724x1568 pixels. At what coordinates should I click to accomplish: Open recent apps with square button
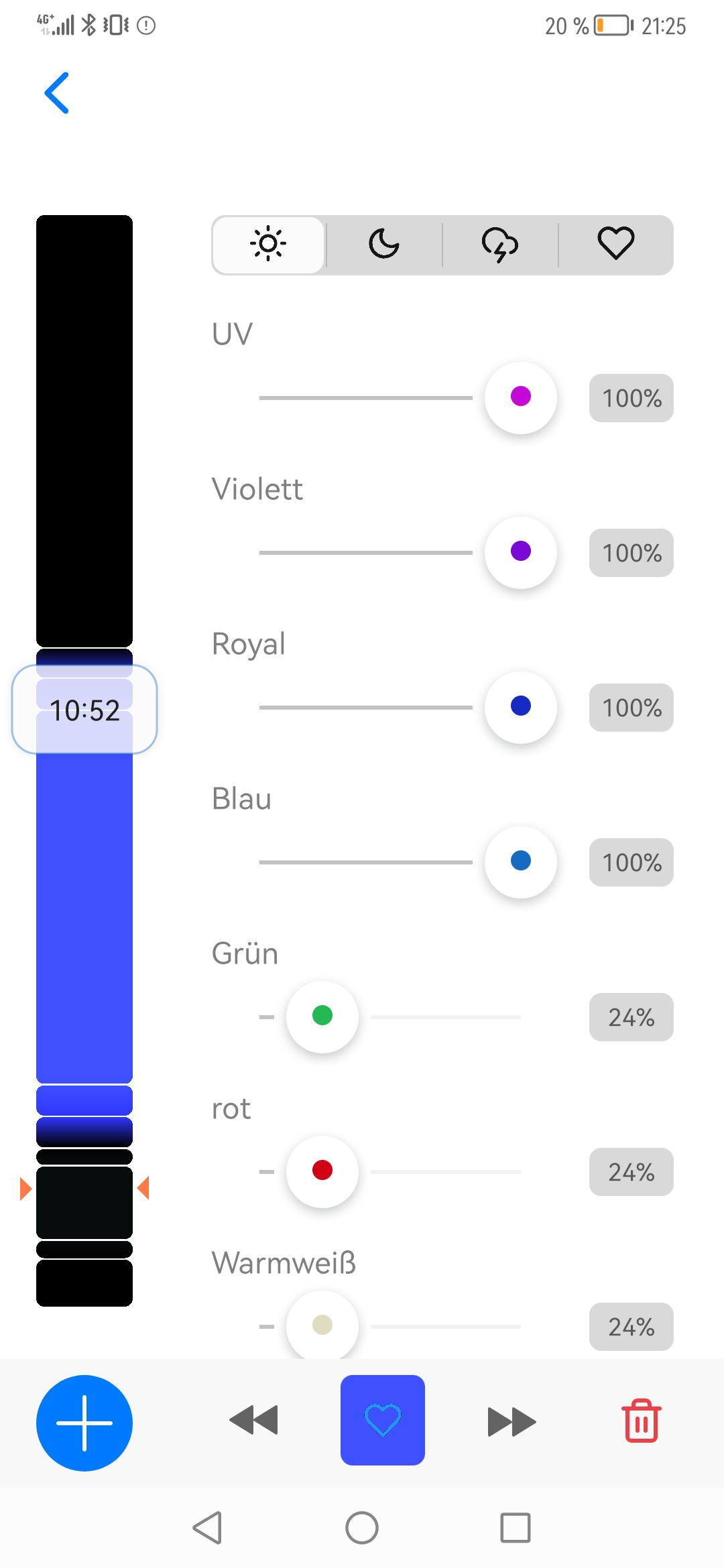point(515,1528)
